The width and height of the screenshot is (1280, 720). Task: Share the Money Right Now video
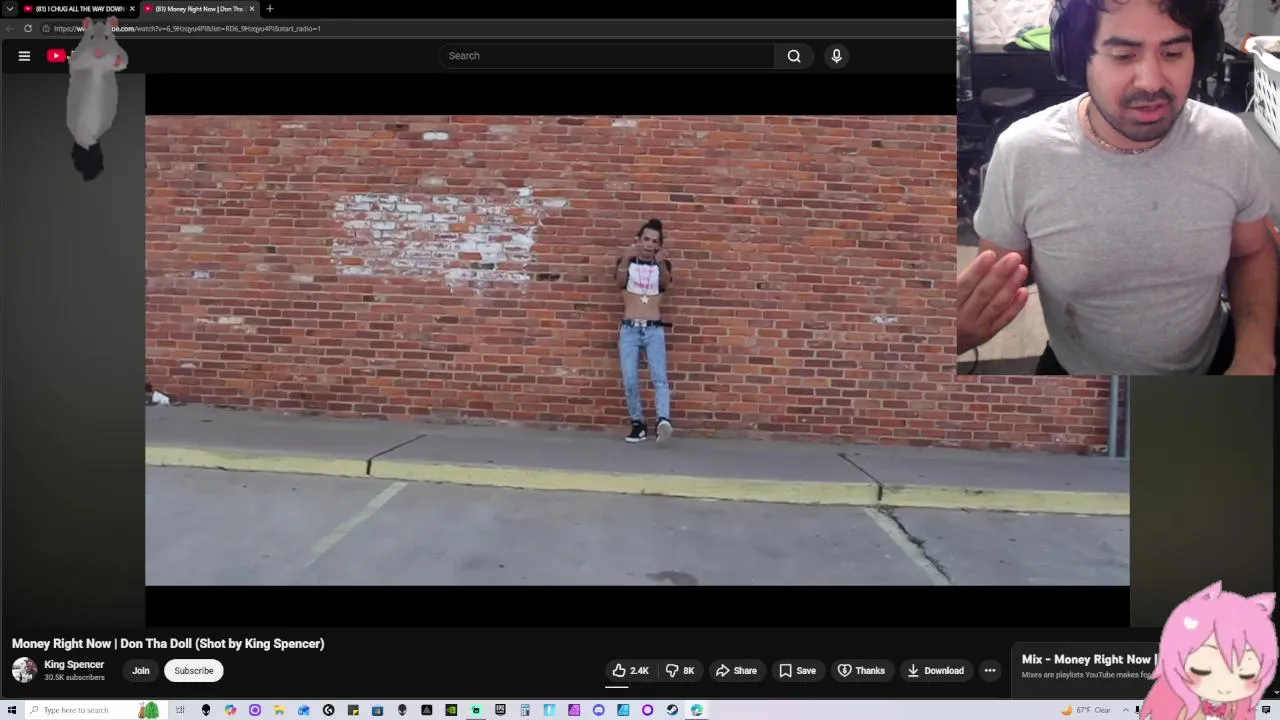click(736, 671)
